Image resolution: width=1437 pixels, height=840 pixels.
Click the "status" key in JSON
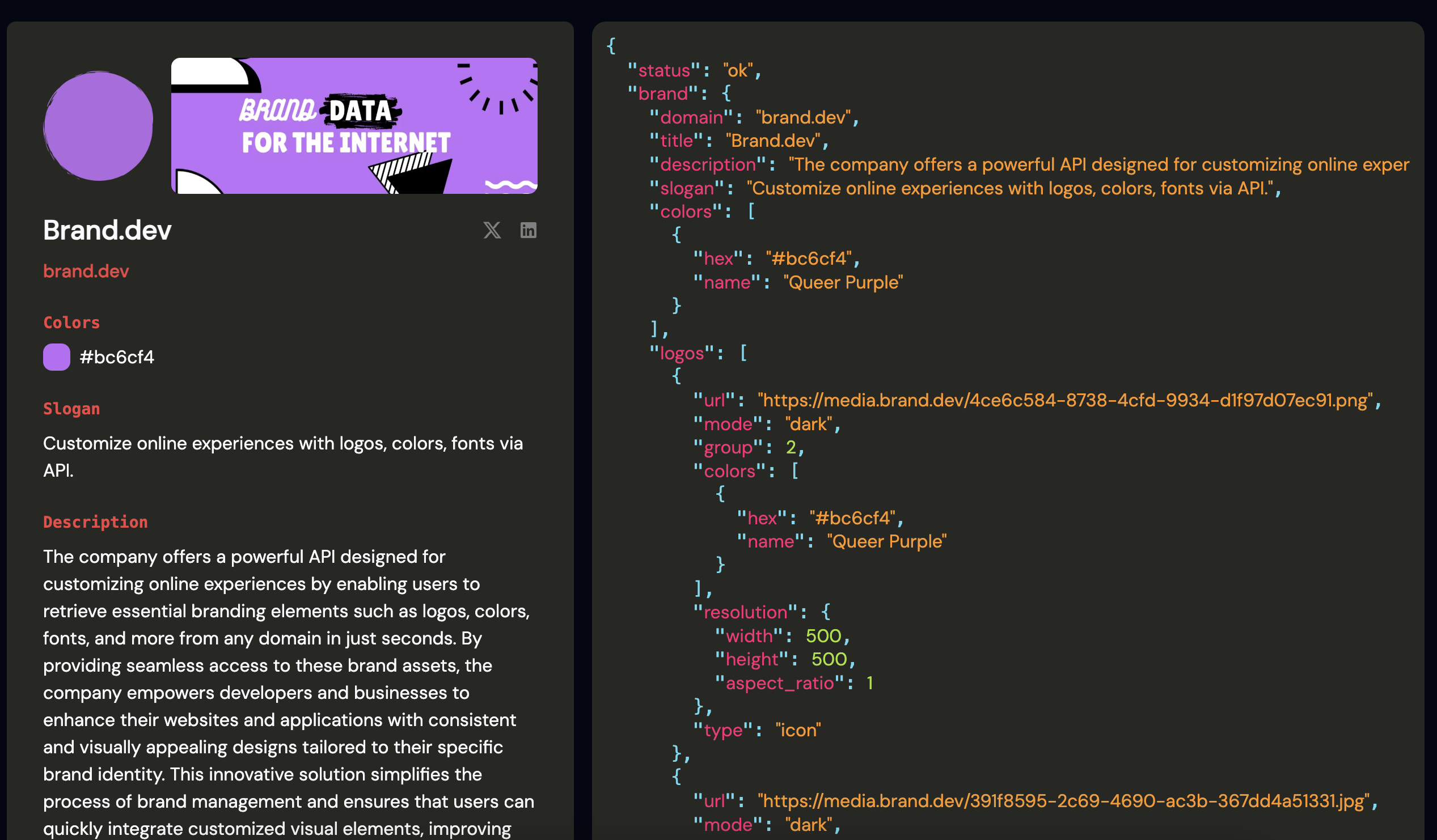pos(663,70)
